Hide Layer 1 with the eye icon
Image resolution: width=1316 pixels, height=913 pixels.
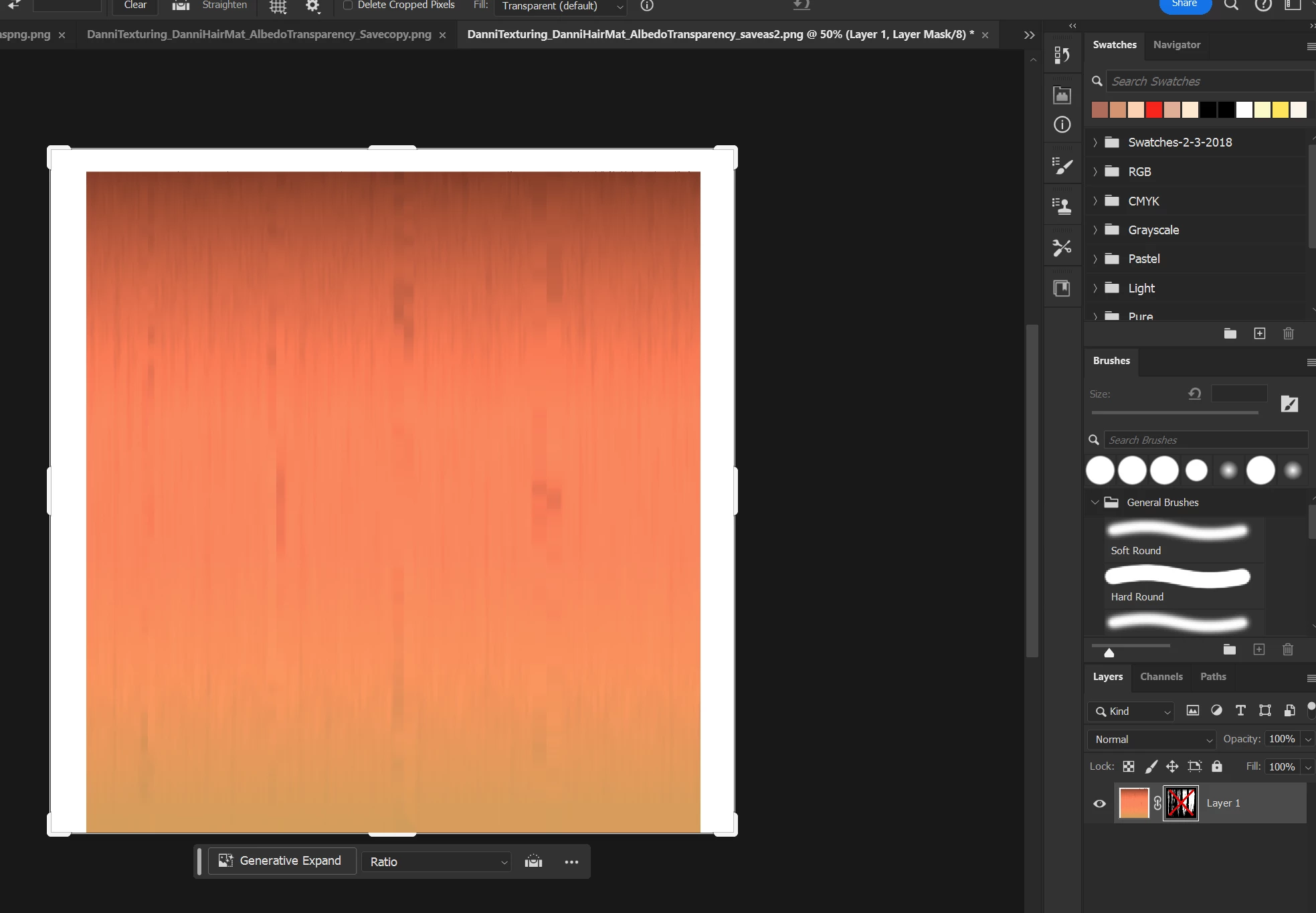click(1099, 803)
